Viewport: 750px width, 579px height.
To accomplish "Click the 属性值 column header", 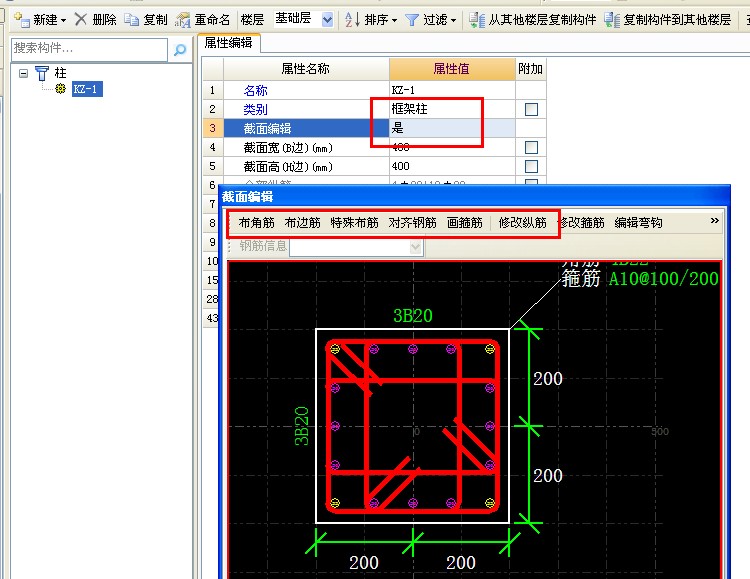I will pos(452,69).
